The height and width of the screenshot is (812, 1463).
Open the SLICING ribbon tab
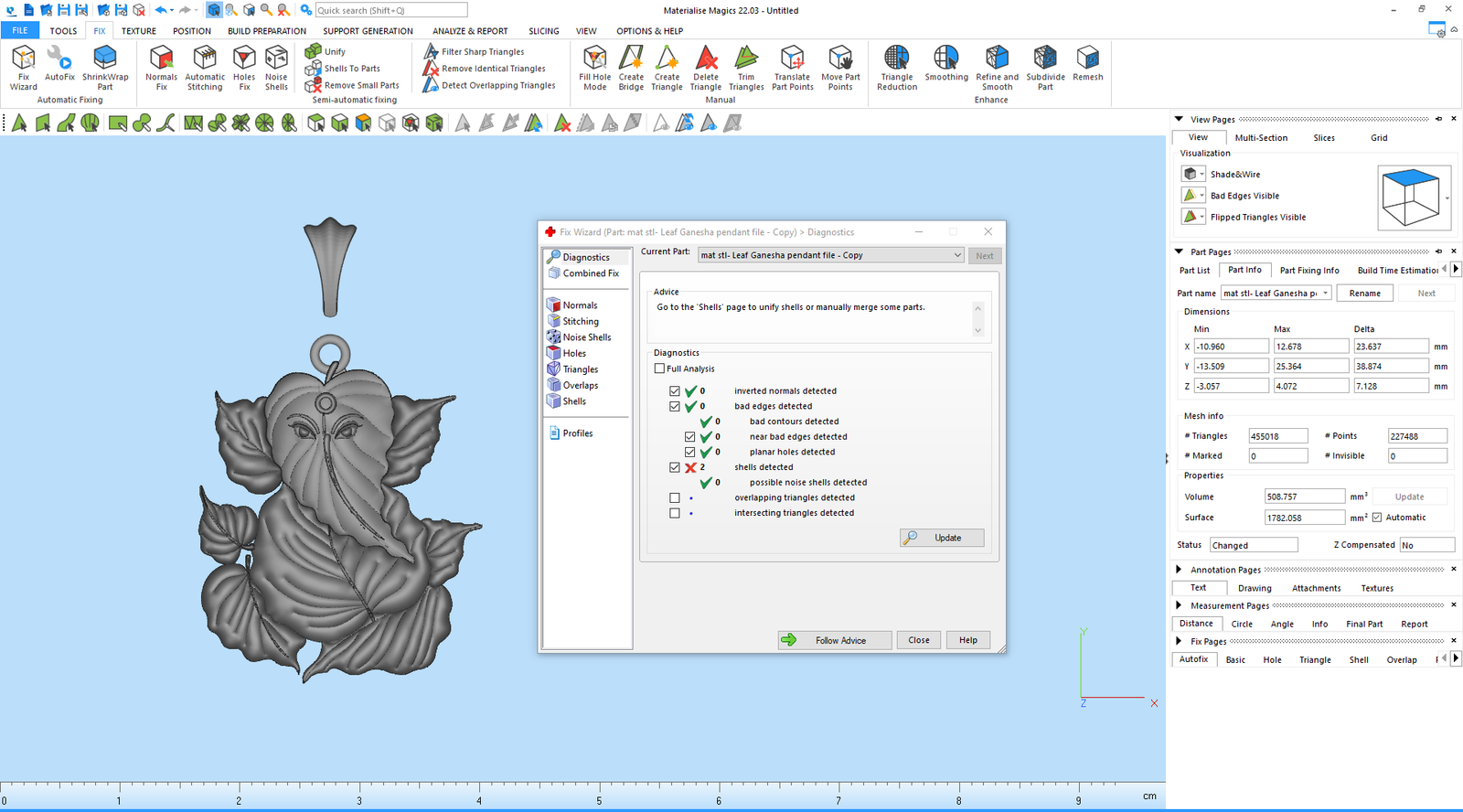pyautogui.click(x=543, y=30)
